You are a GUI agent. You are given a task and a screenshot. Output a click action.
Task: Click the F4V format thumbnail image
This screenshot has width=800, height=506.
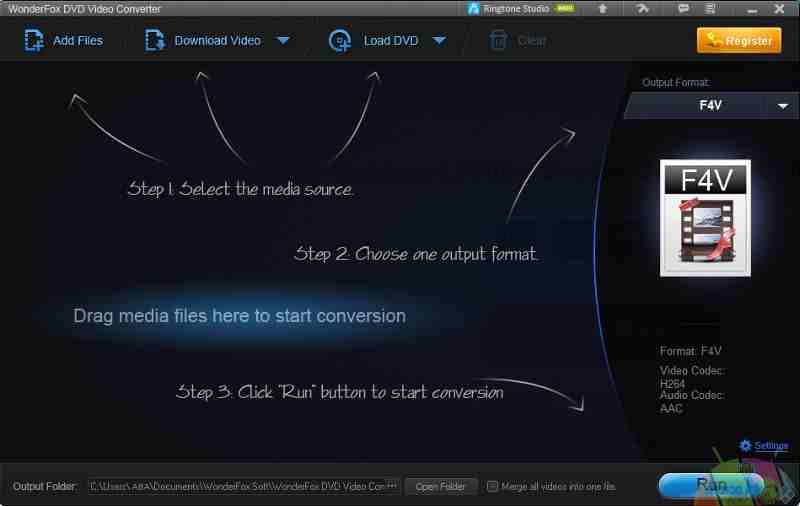coord(705,218)
